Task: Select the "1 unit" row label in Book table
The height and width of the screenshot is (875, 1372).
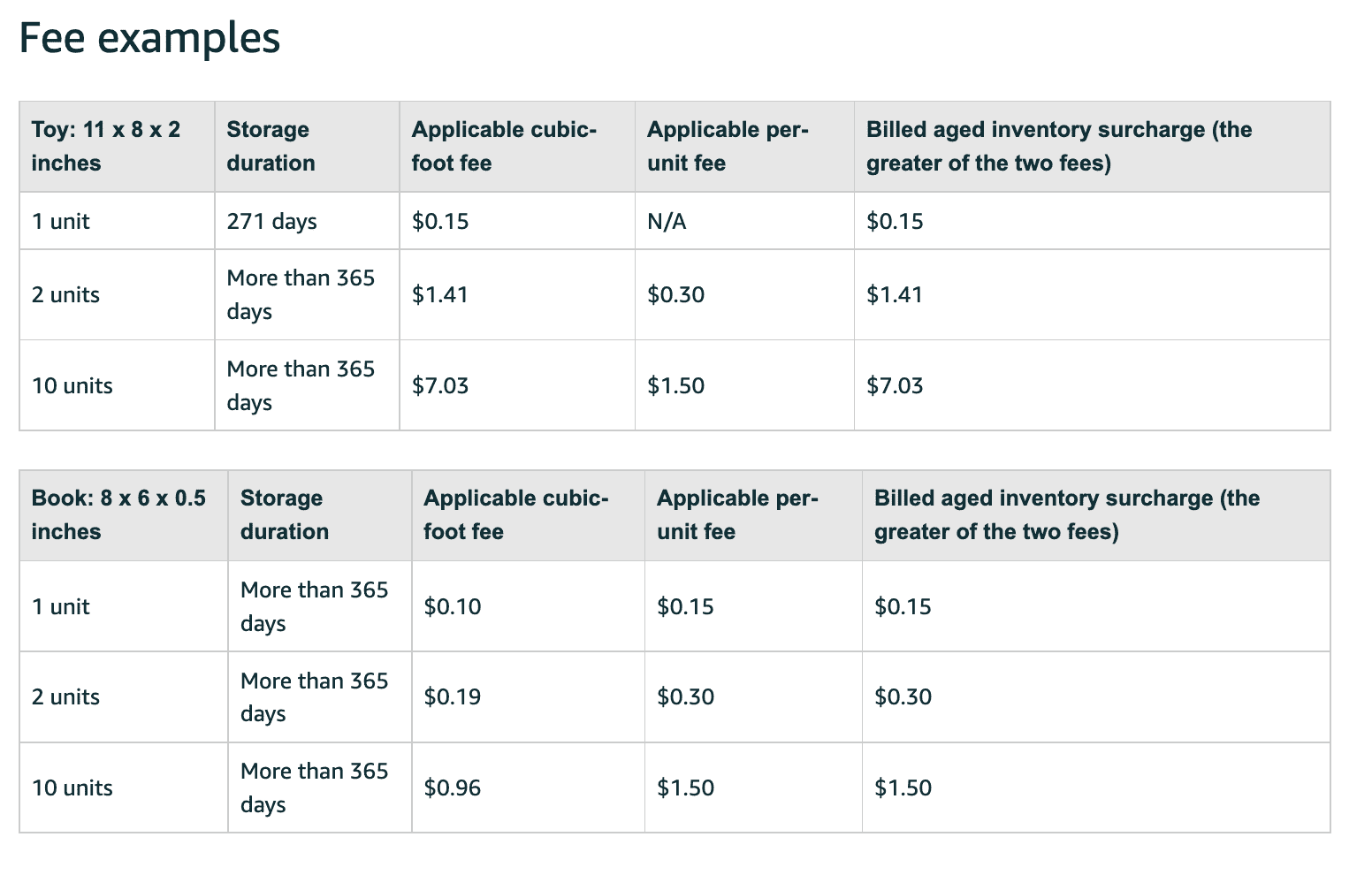Action: [x=60, y=606]
